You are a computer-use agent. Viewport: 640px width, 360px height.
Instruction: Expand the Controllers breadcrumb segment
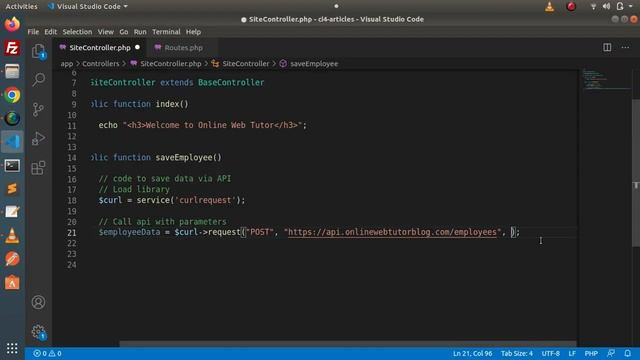(x=101, y=64)
